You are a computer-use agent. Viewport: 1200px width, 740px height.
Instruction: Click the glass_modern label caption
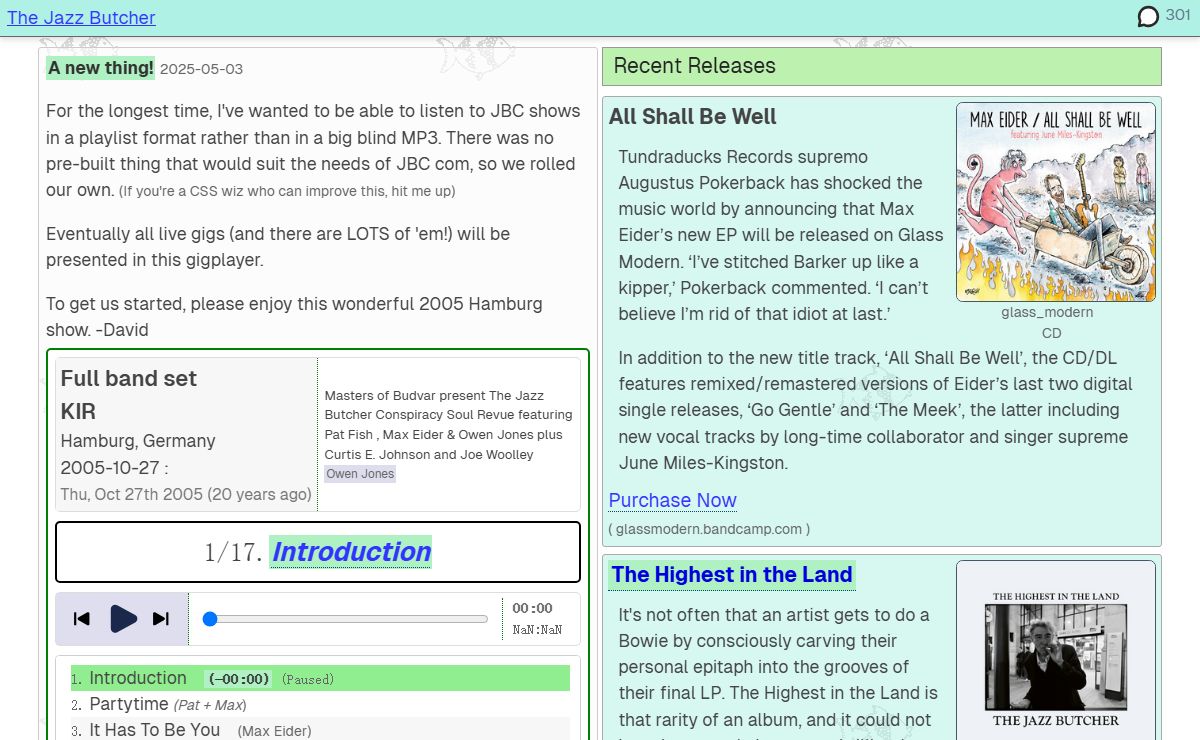coord(1047,312)
